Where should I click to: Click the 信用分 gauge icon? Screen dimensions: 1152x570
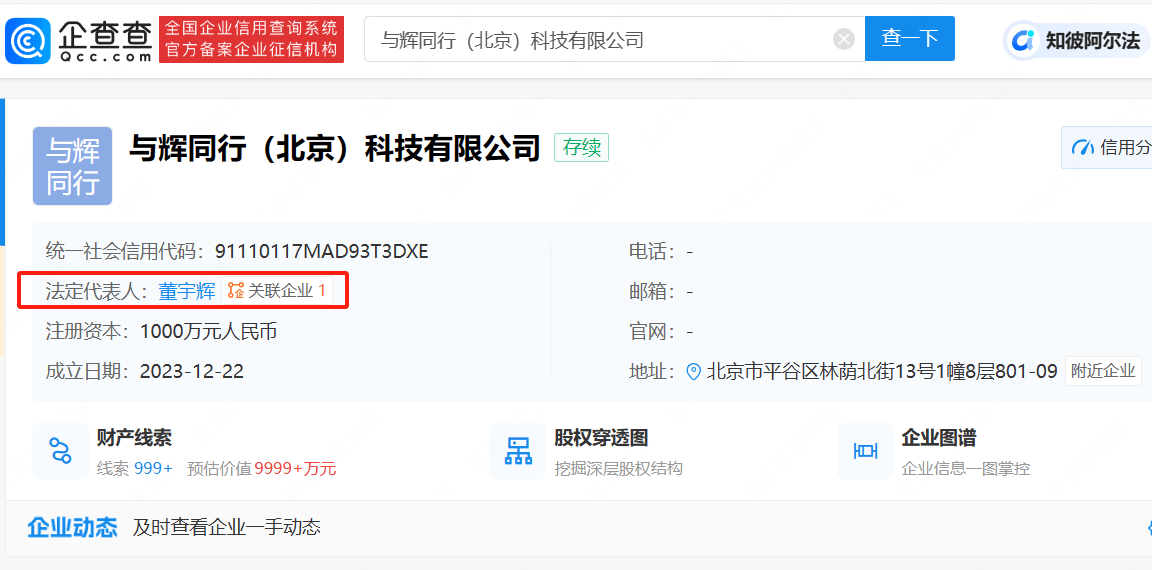pos(1083,148)
